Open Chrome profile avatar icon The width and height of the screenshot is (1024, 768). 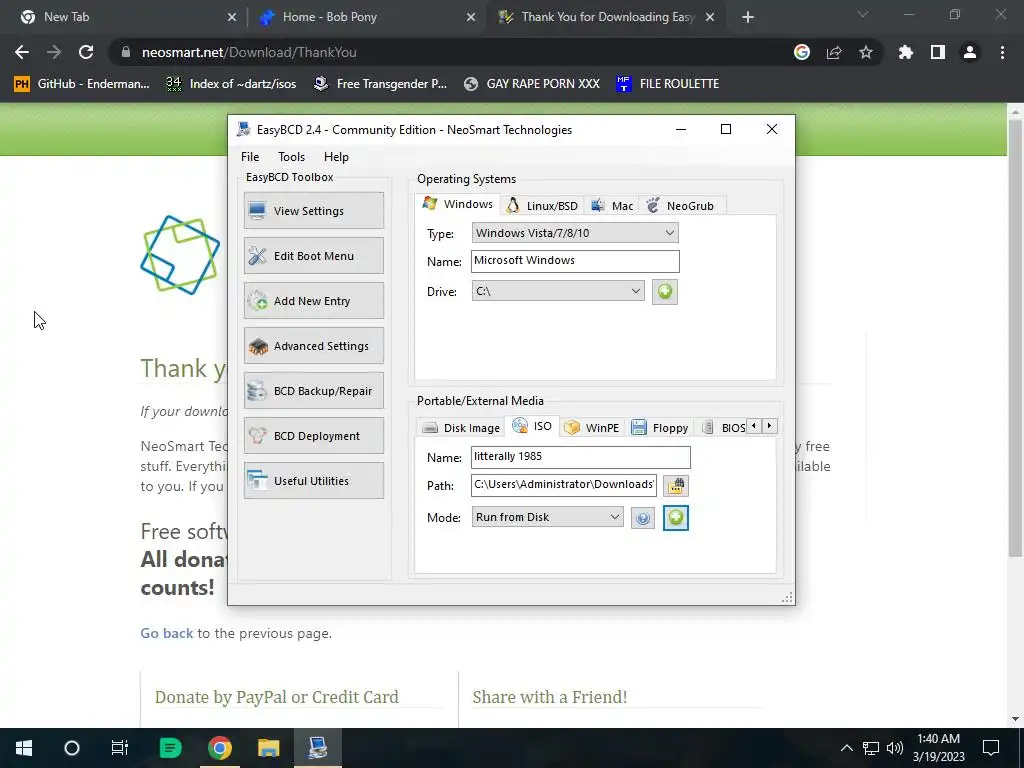tap(970, 52)
